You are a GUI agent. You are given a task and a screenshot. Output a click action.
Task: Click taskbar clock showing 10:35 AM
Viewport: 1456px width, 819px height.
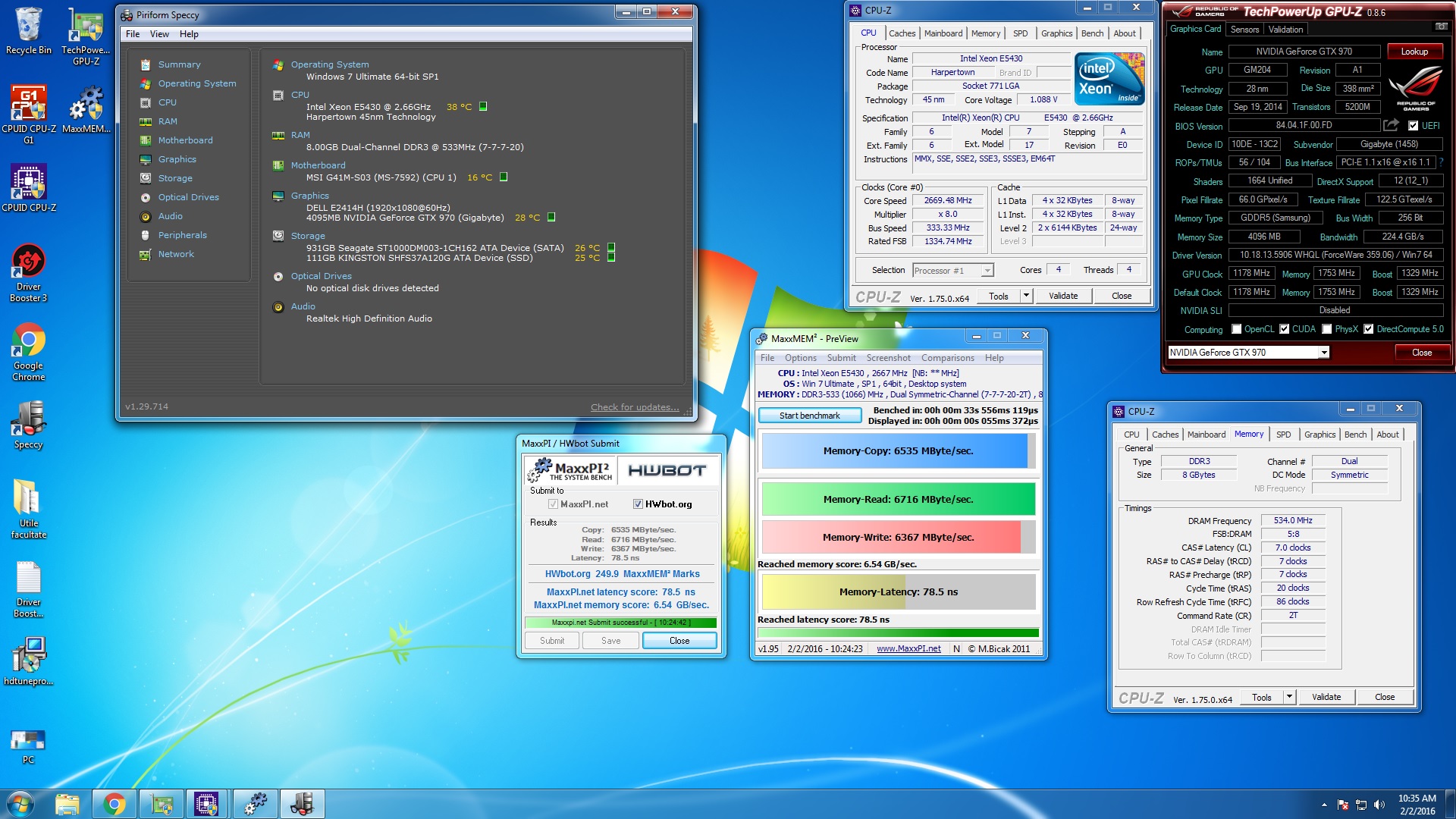coord(1417,805)
